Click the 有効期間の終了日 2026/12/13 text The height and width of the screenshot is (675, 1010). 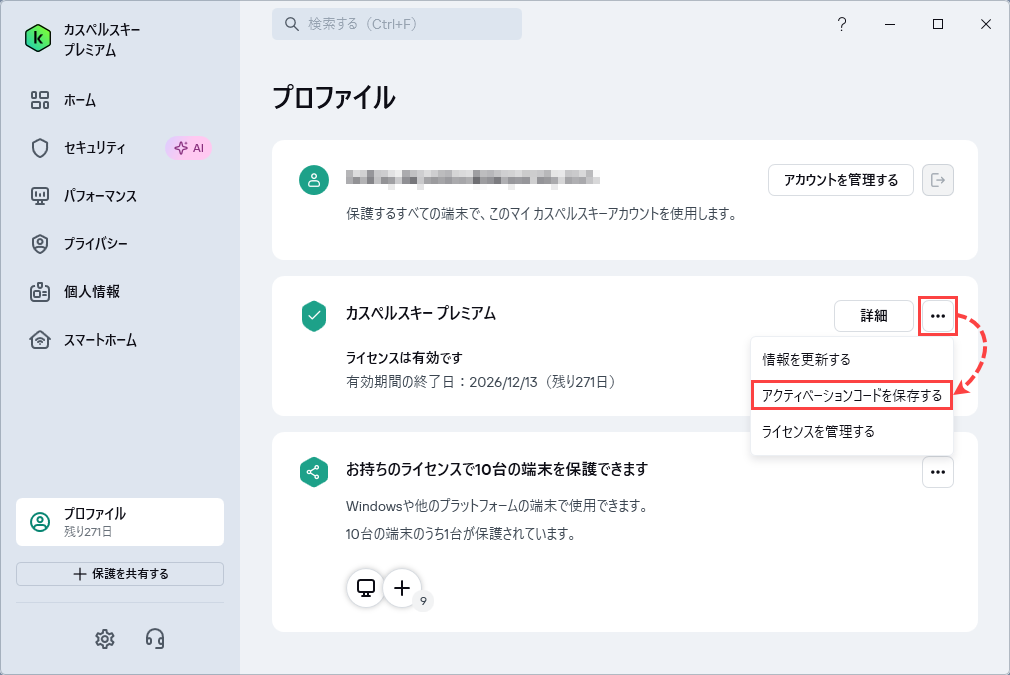point(483,382)
